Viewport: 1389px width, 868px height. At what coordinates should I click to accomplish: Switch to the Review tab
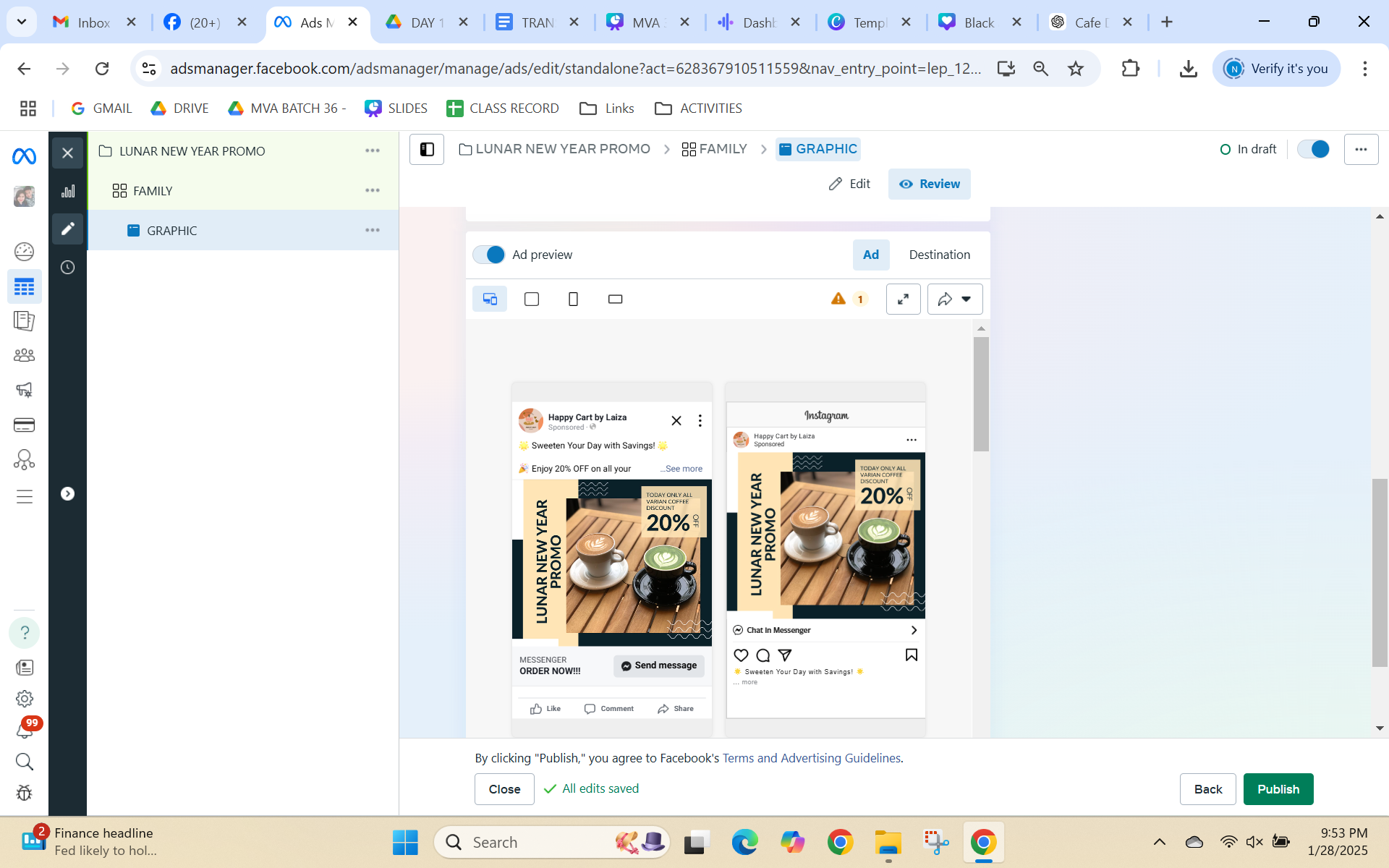pyautogui.click(x=929, y=184)
